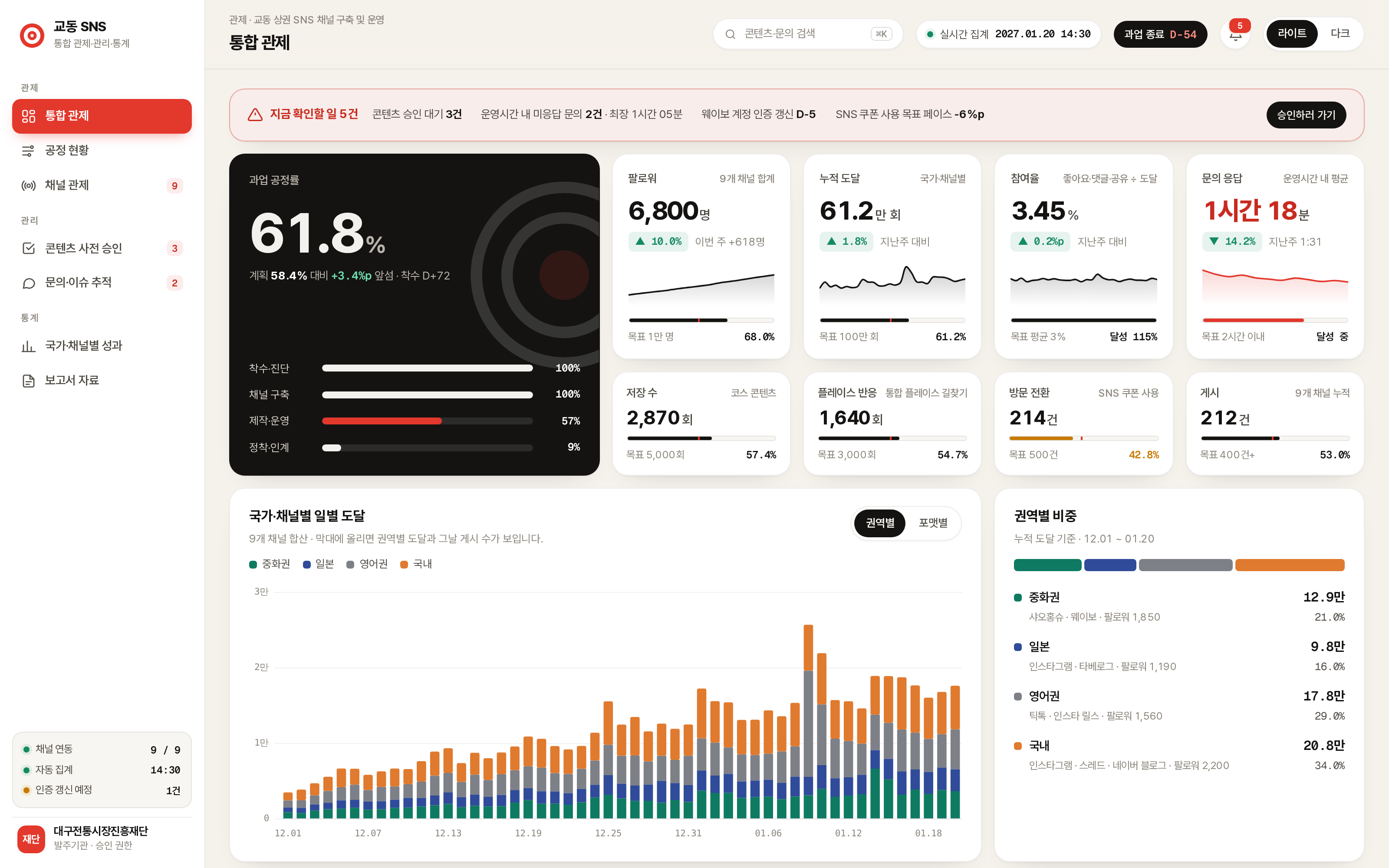
Task: Select the 라이트 theme option
Action: 1291,34
